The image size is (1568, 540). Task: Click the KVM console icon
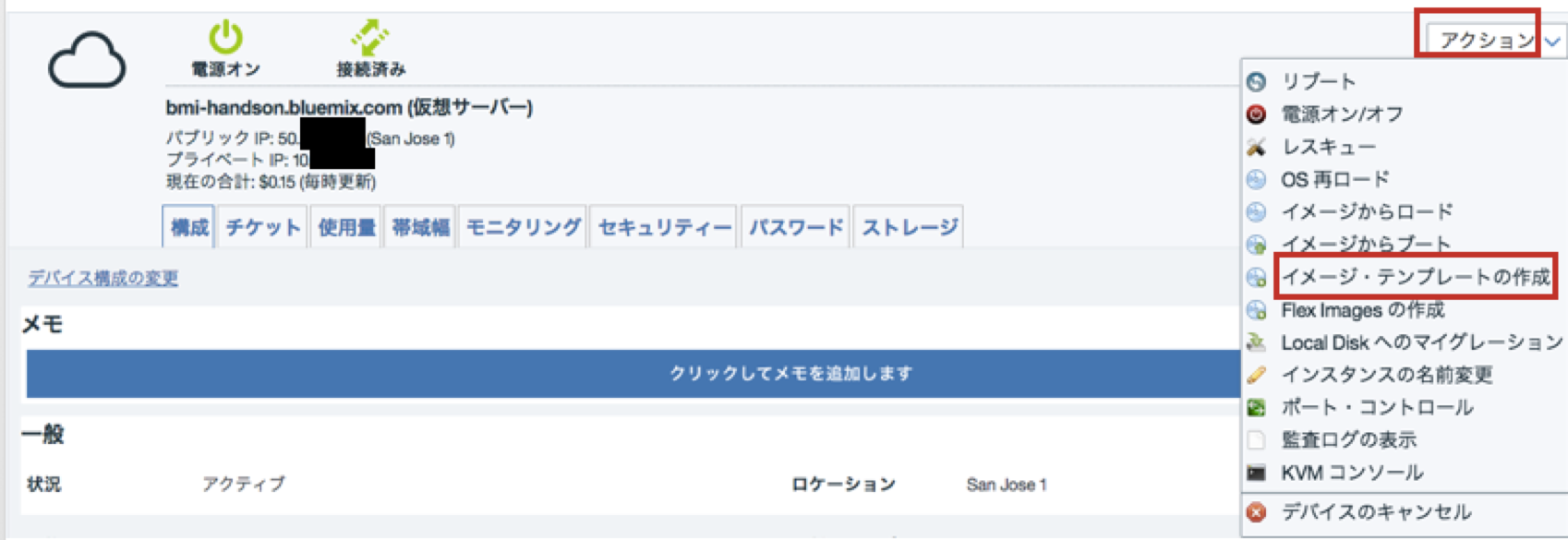[1257, 474]
